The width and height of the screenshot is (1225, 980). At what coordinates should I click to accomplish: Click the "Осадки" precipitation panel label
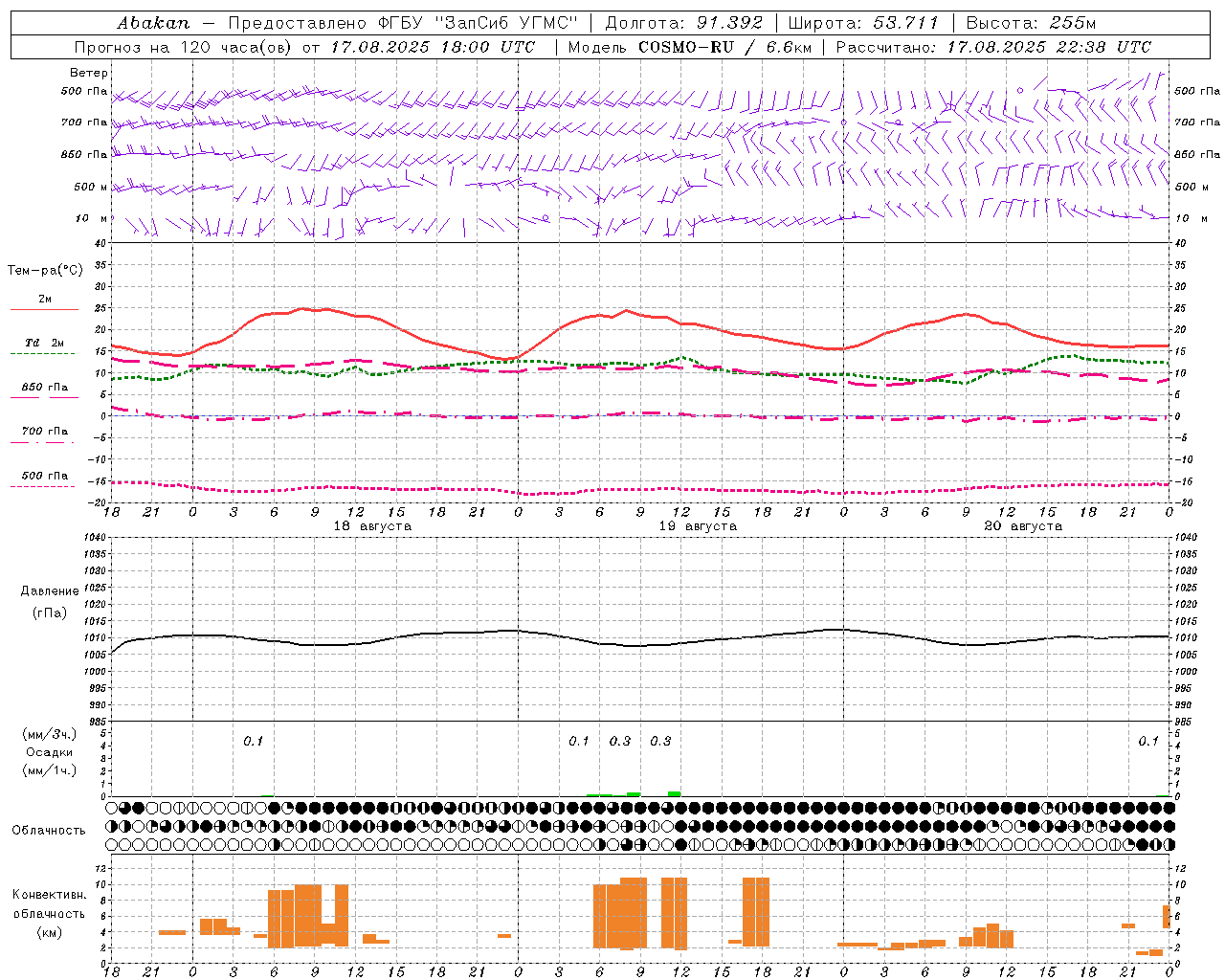coord(50,752)
